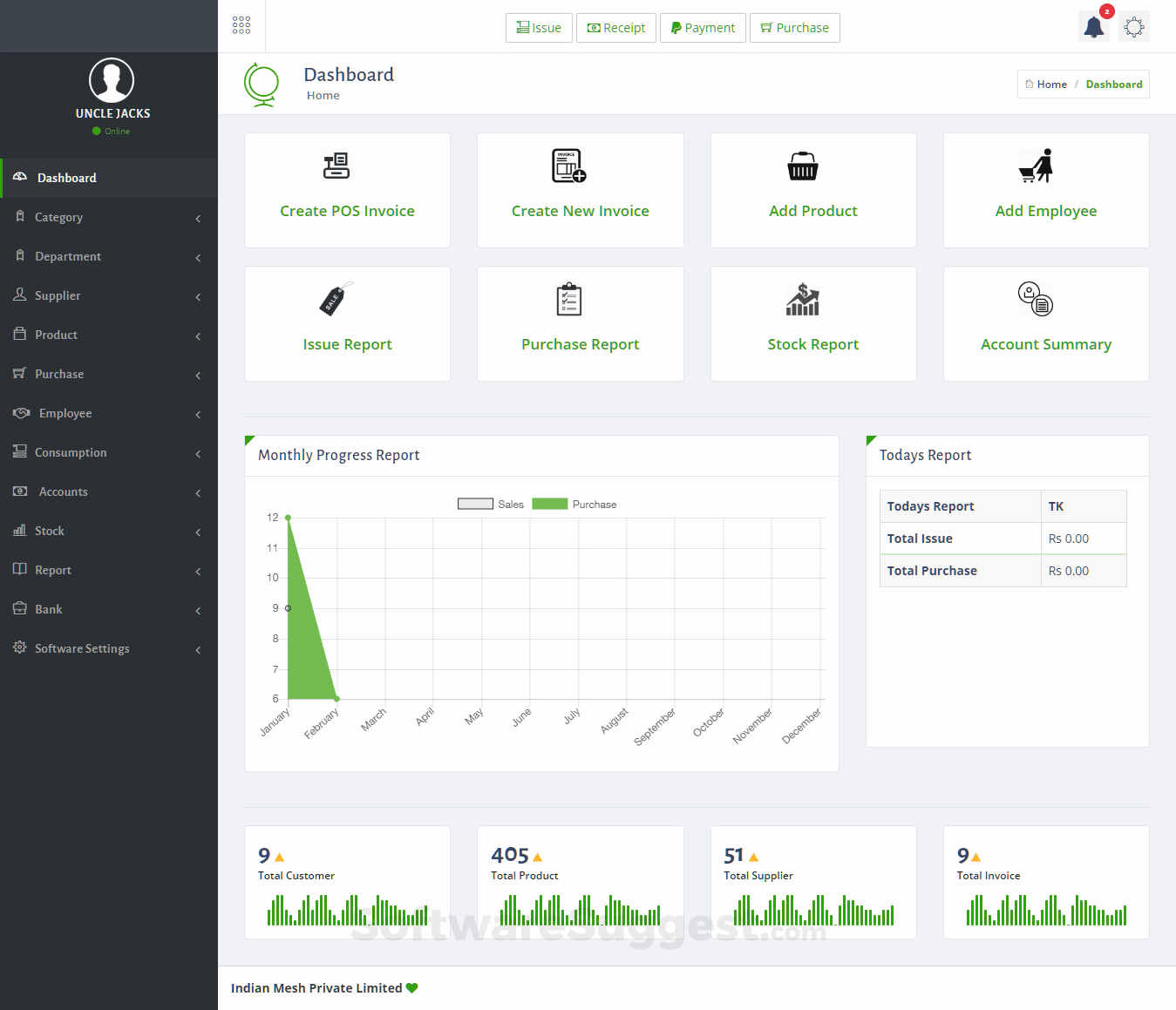Click the Create New Invoice icon

569,166
